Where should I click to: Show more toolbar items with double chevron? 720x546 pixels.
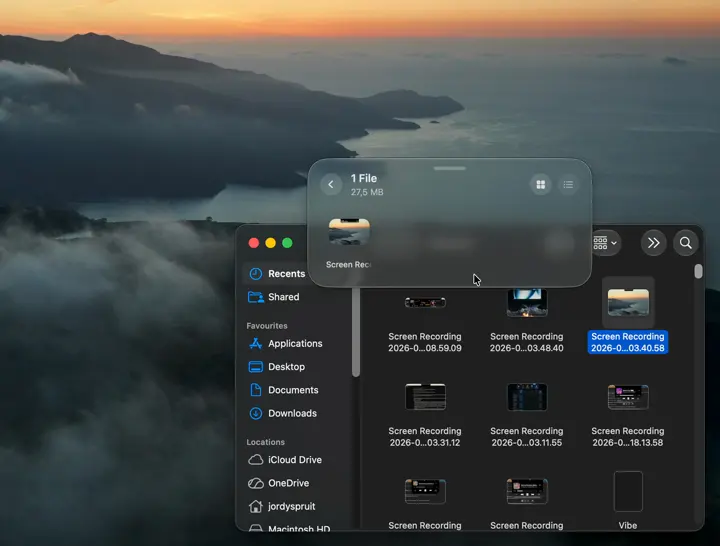pos(653,242)
